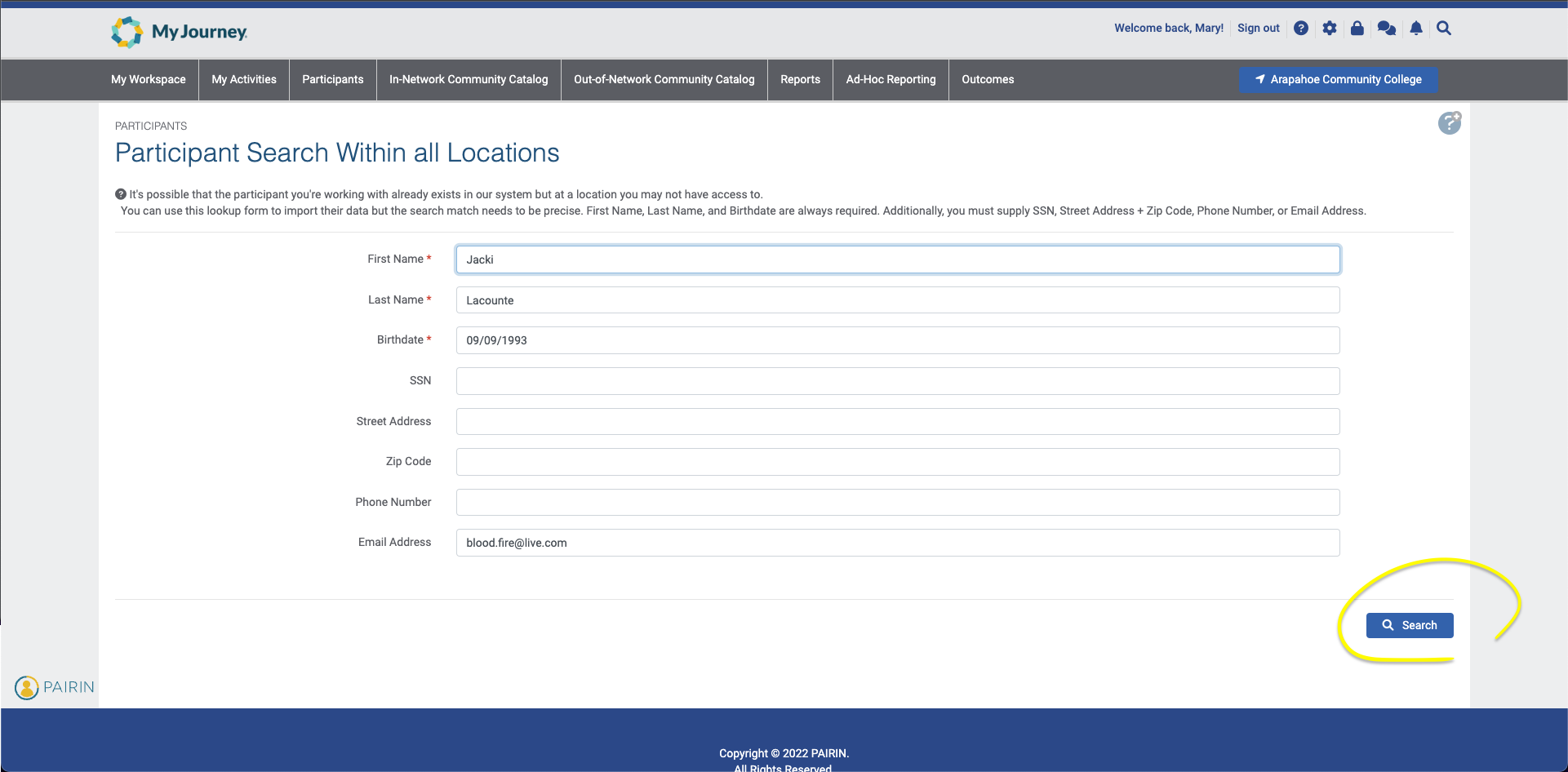The width and height of the screenshot is (1568, 772).
Task: Click the lock icon in top bar
Action: [1357, 29]
